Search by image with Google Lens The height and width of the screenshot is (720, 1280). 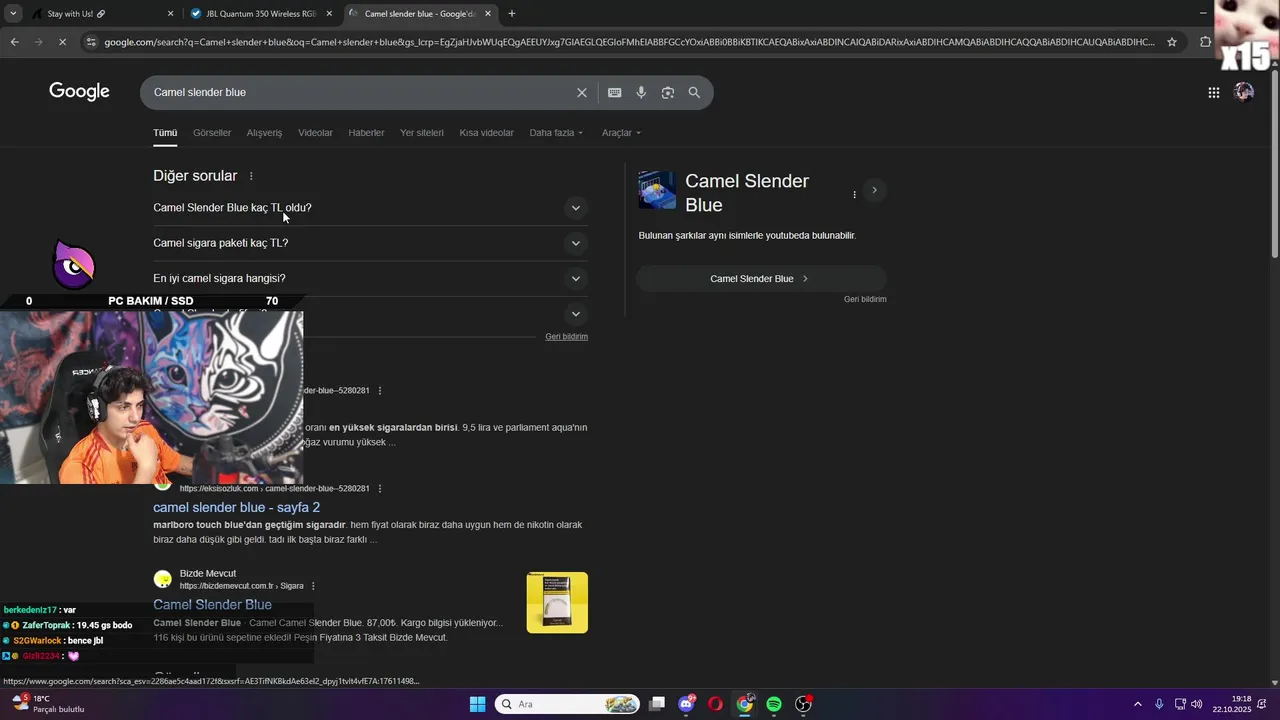pos(667,92)
